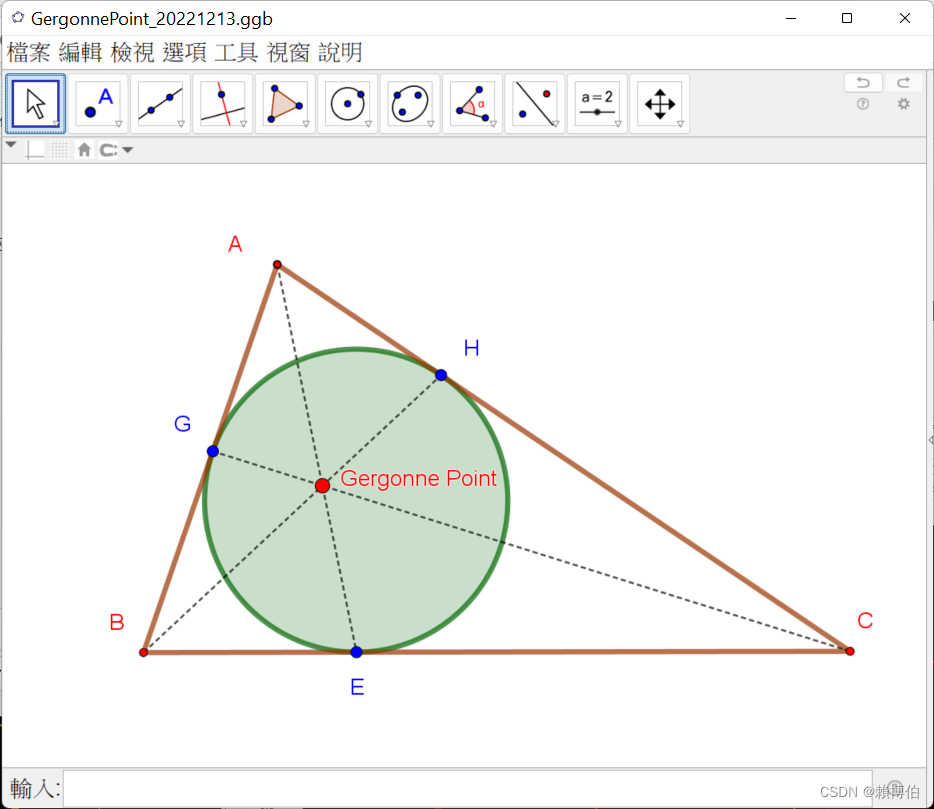Select the Angle measurement tool

coord(472,102)
